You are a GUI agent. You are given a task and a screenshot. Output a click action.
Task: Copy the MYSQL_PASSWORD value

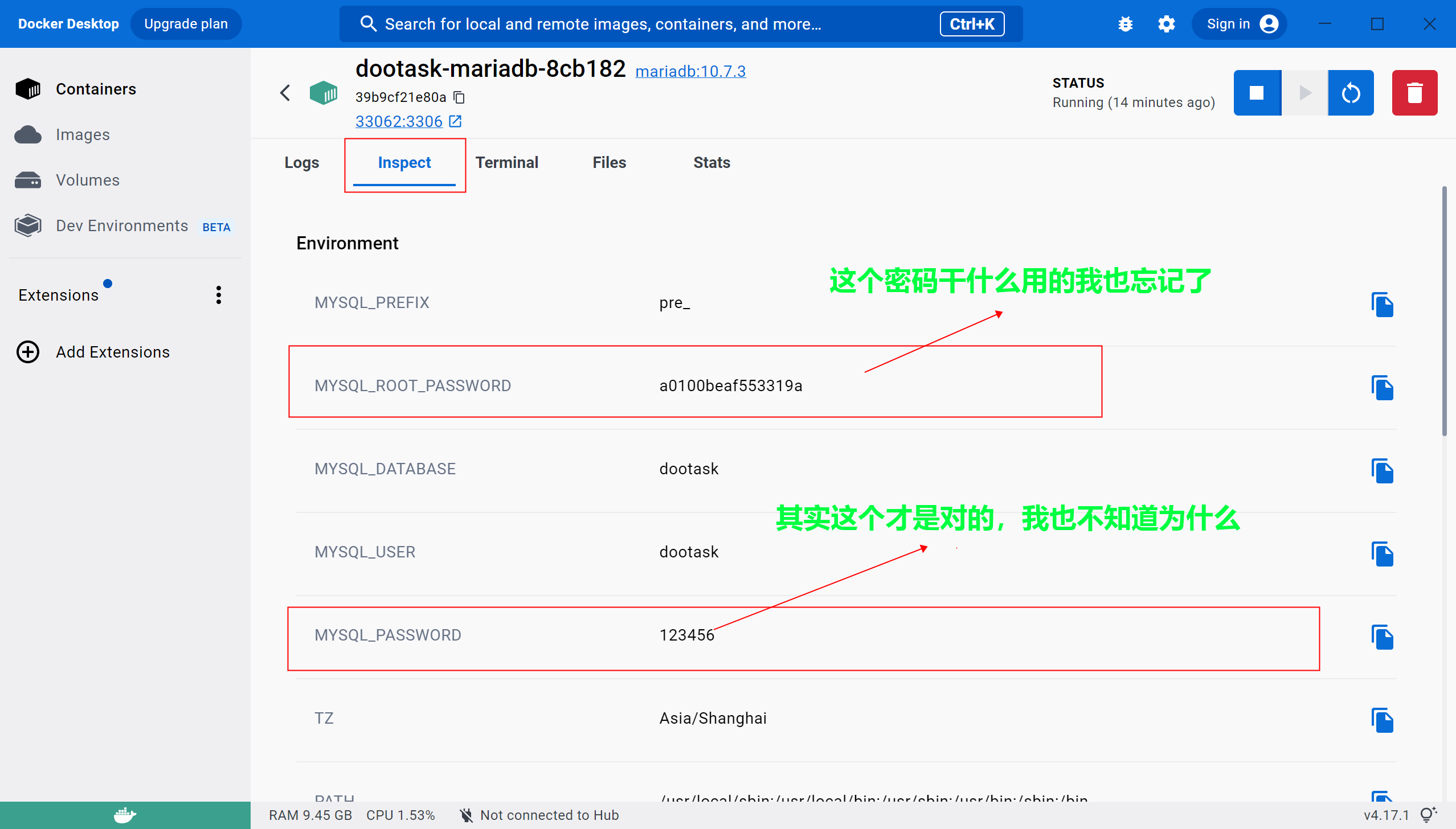(x=1383, y=637)
